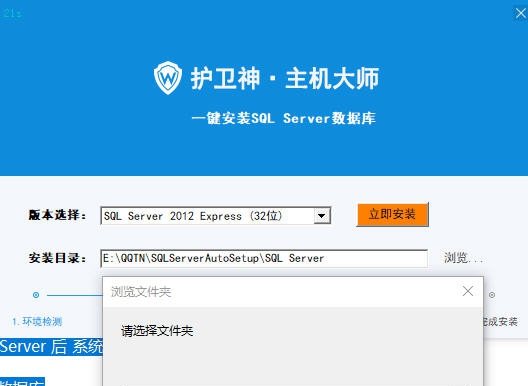Click the last progress step circle

pos(492,295)
